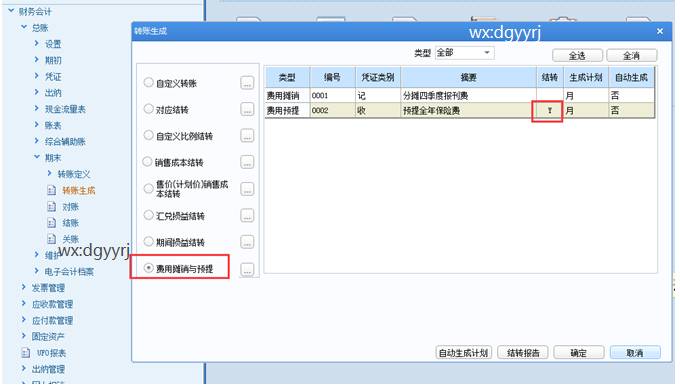The width and height of the screenshot is (680, 385).
Task: Click the 全消 button
Action: (631, 56)
